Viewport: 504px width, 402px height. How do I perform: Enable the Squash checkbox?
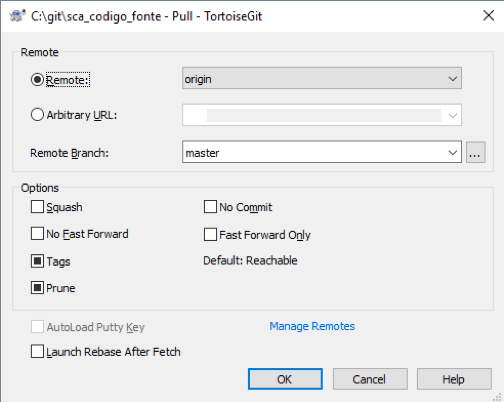pos(37,207)
